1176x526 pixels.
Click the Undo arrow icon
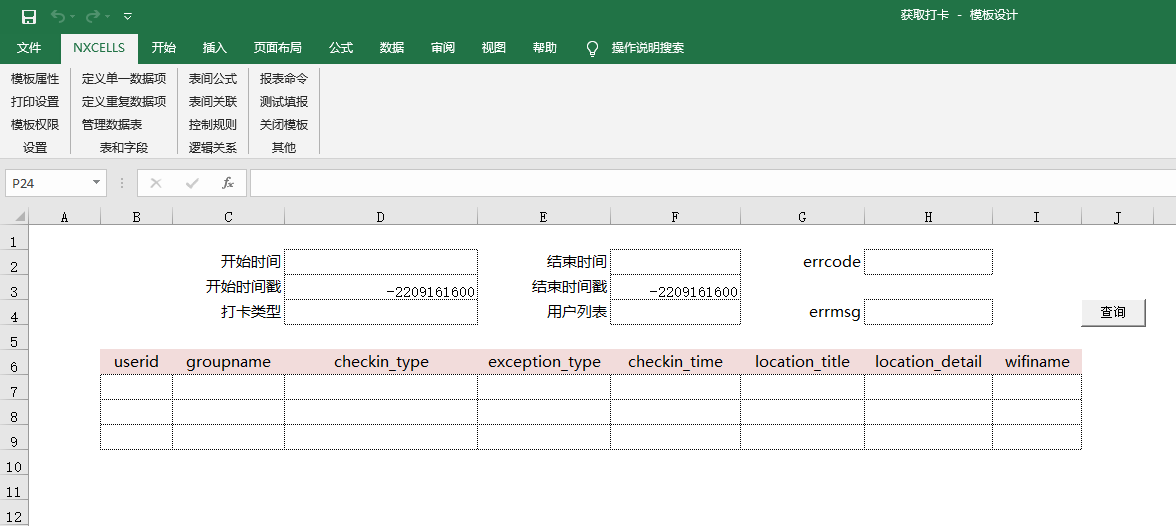58,16
